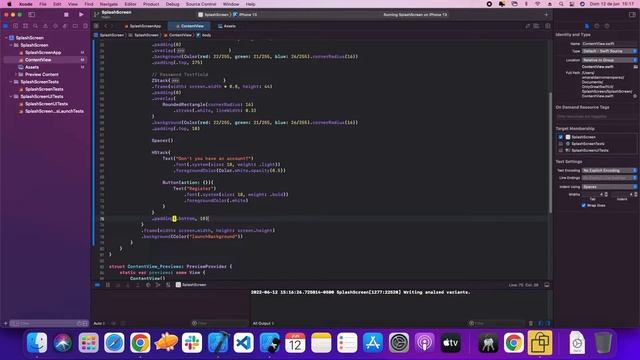This screenshot has height=360, width=640.
Task: Select SplashScreenApp file in the navigator
Action: tap(43, 53)
